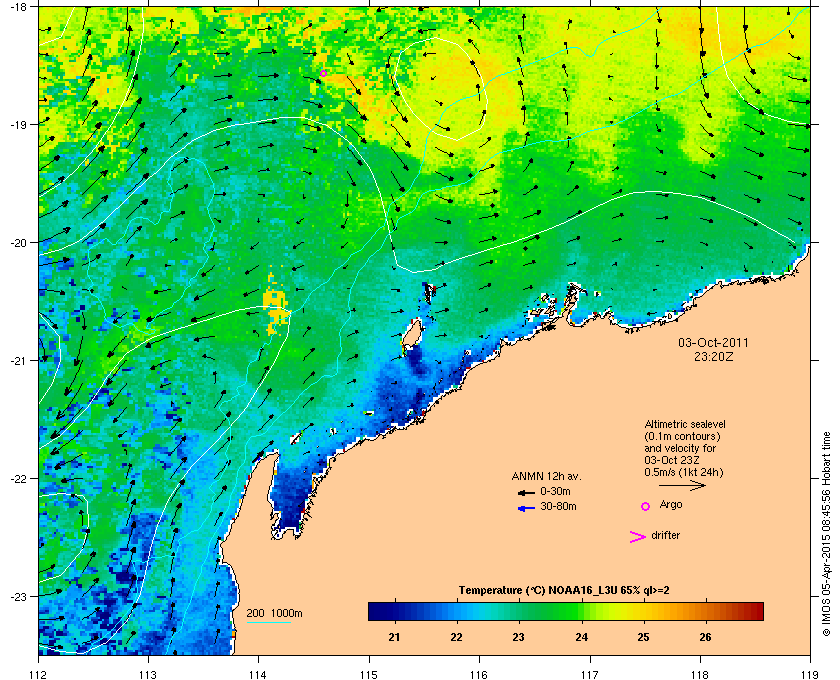The width and height of the screenshot is (840, 680).
Task: Click the 0.5m/s velocity scale arrow
Action: [x=682, y=486]
